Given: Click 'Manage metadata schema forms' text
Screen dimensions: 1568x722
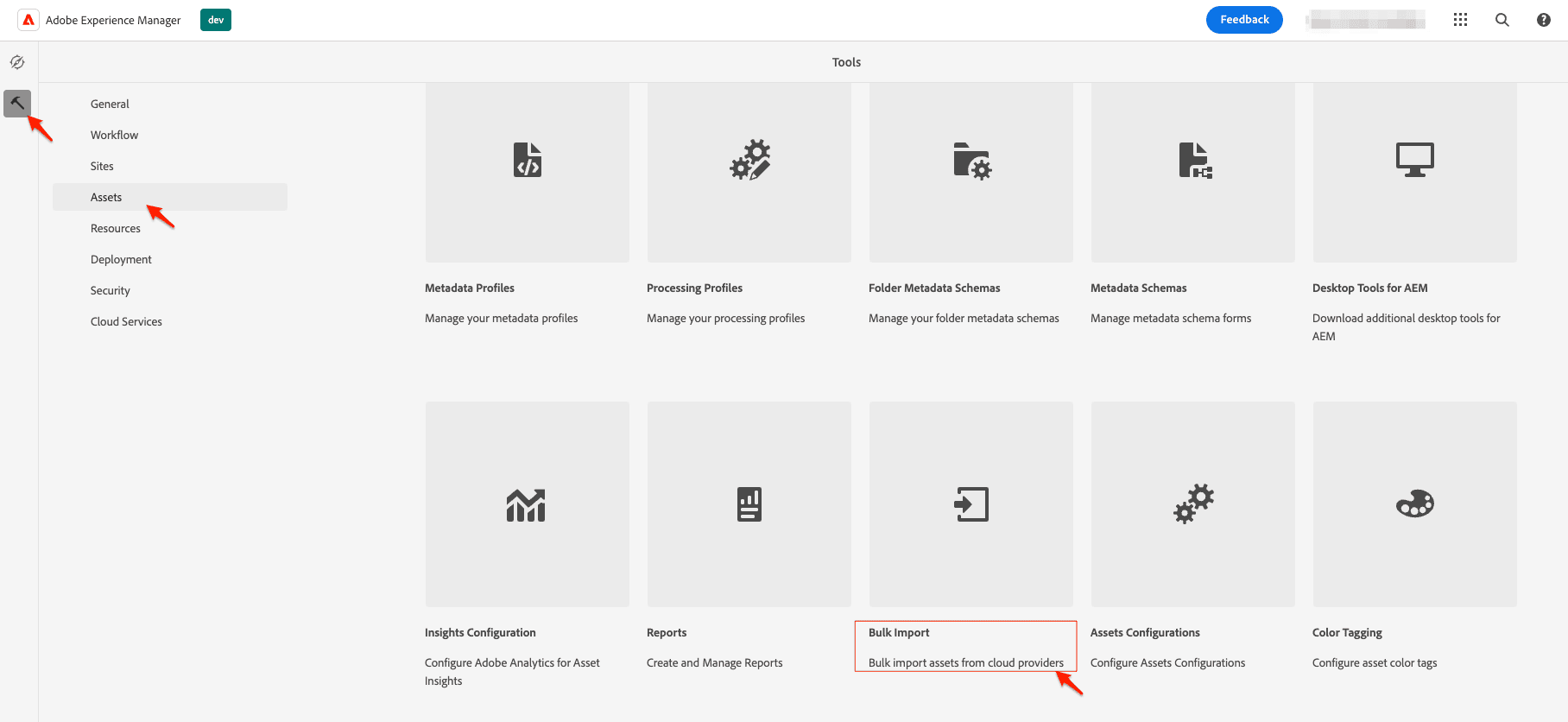Looking at the screenshot, I should click(x=1171, y=318).
